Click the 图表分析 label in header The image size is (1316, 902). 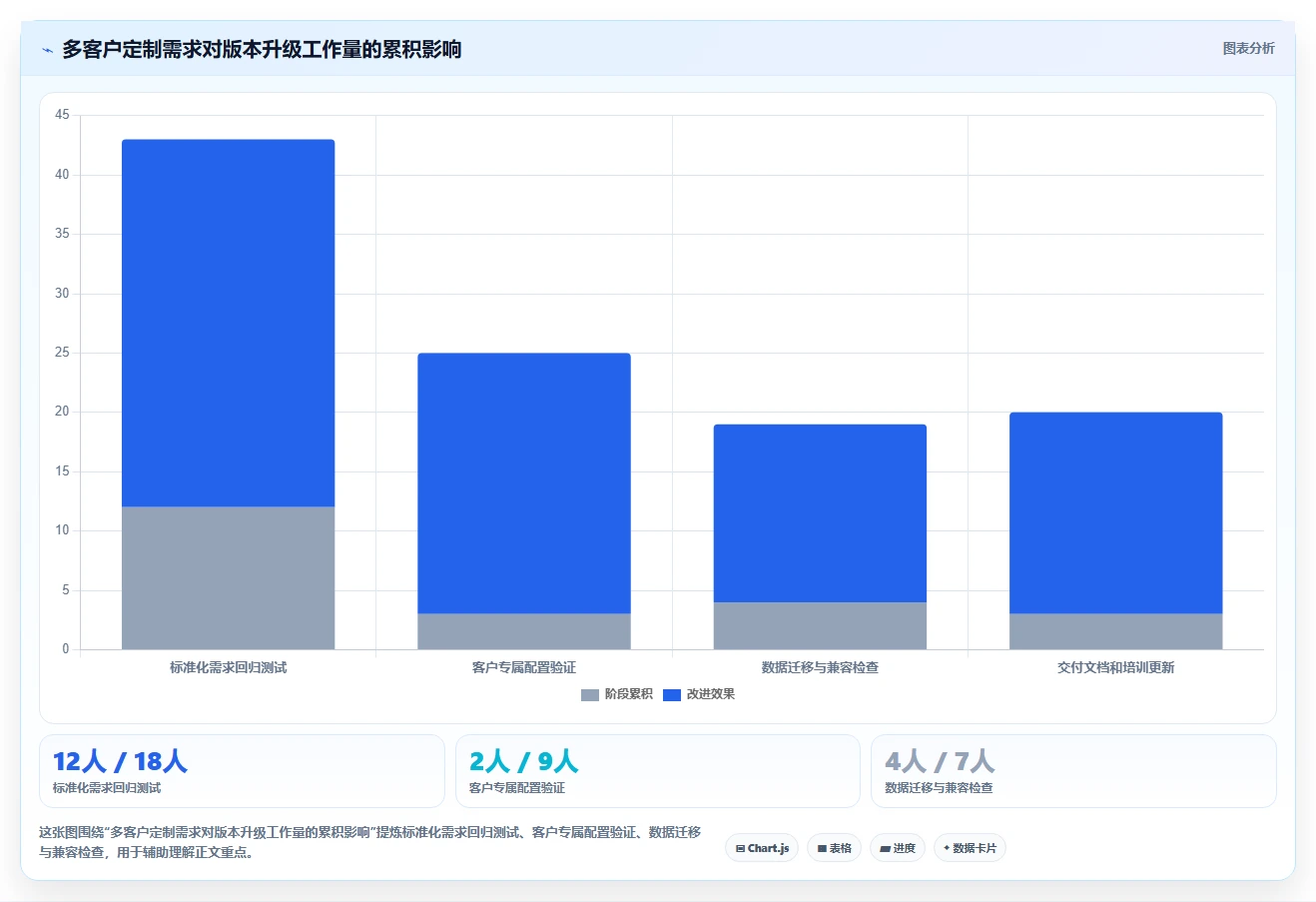(1248, 48)
